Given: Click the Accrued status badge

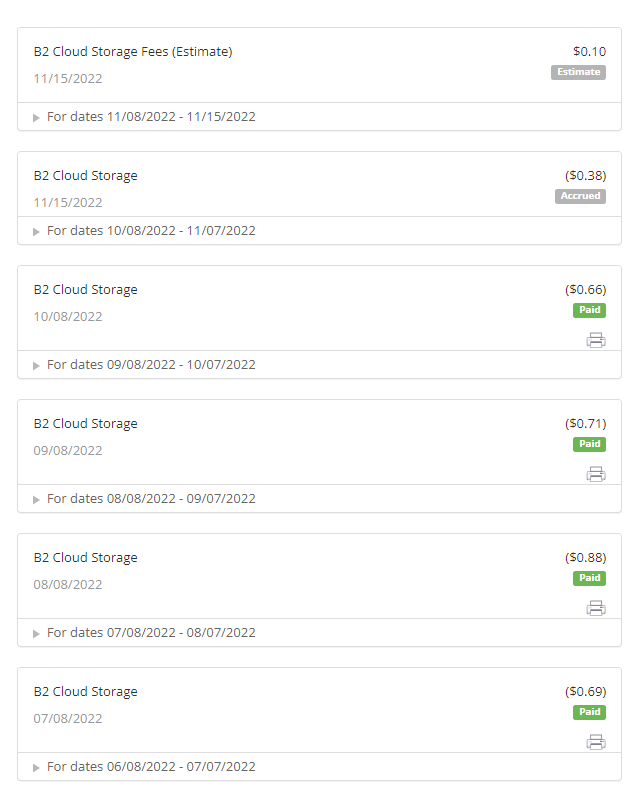Looking at the screenshot, I should pos(581,196).
